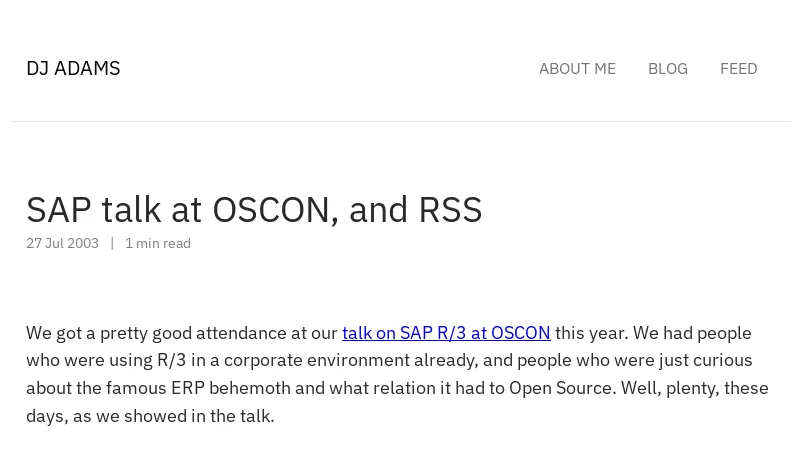Click the post date '27 Jul 2003'
800x450 pixels.
click(x=62, y=243)
